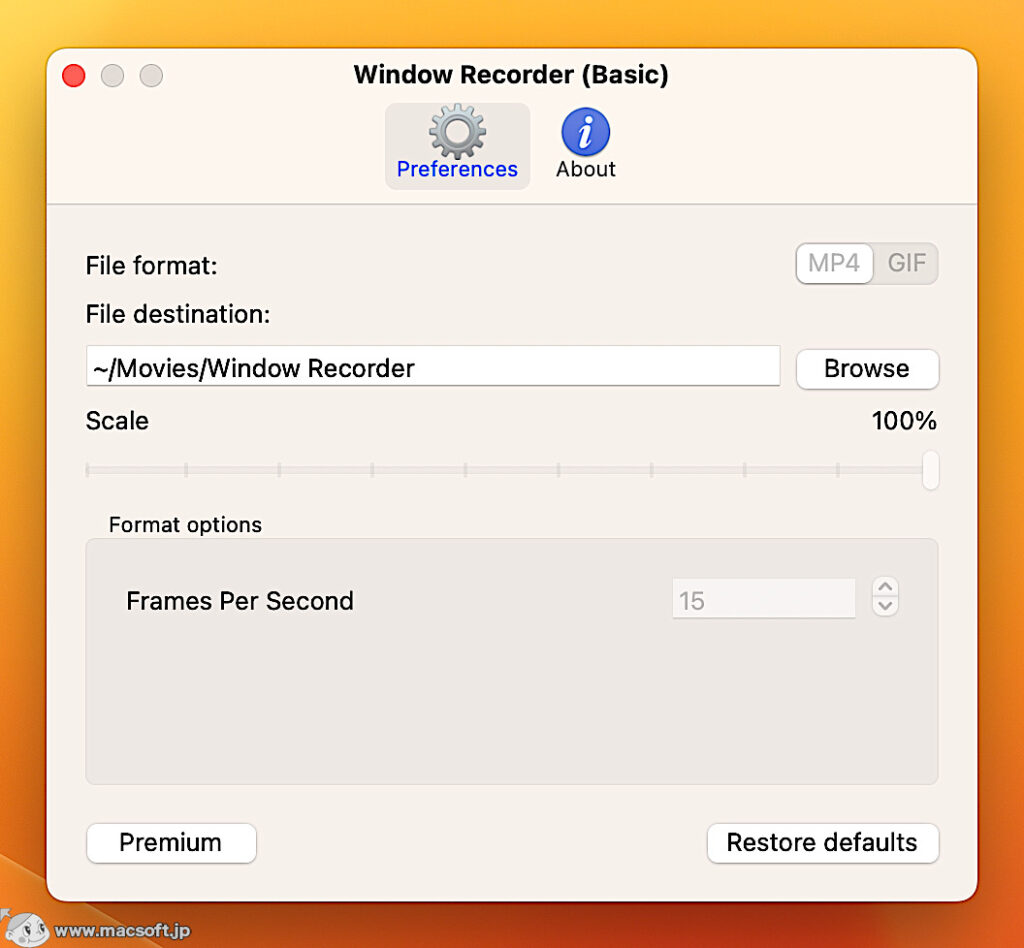Click the Frames Per Second input field
The width and height of the screenshot is (1024, 948).
point(763,598)
